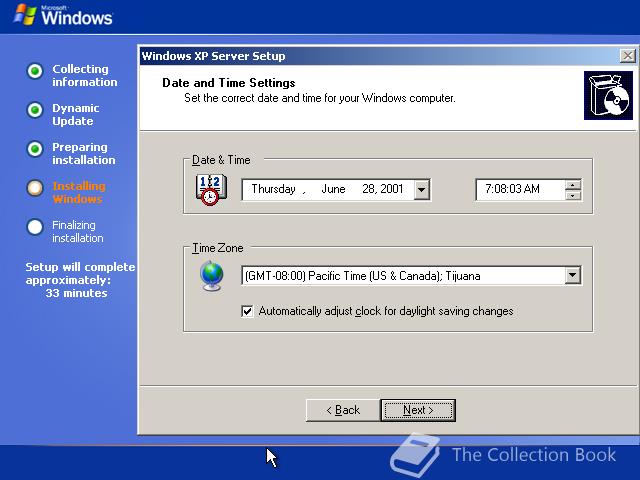Open the date picker dropdown arrow
Viewport: 640px width, 480px height.
coord(421,190)
